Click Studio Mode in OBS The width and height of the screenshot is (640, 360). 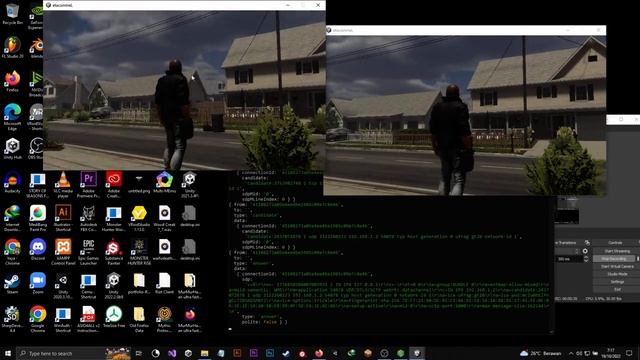[617, 274]
